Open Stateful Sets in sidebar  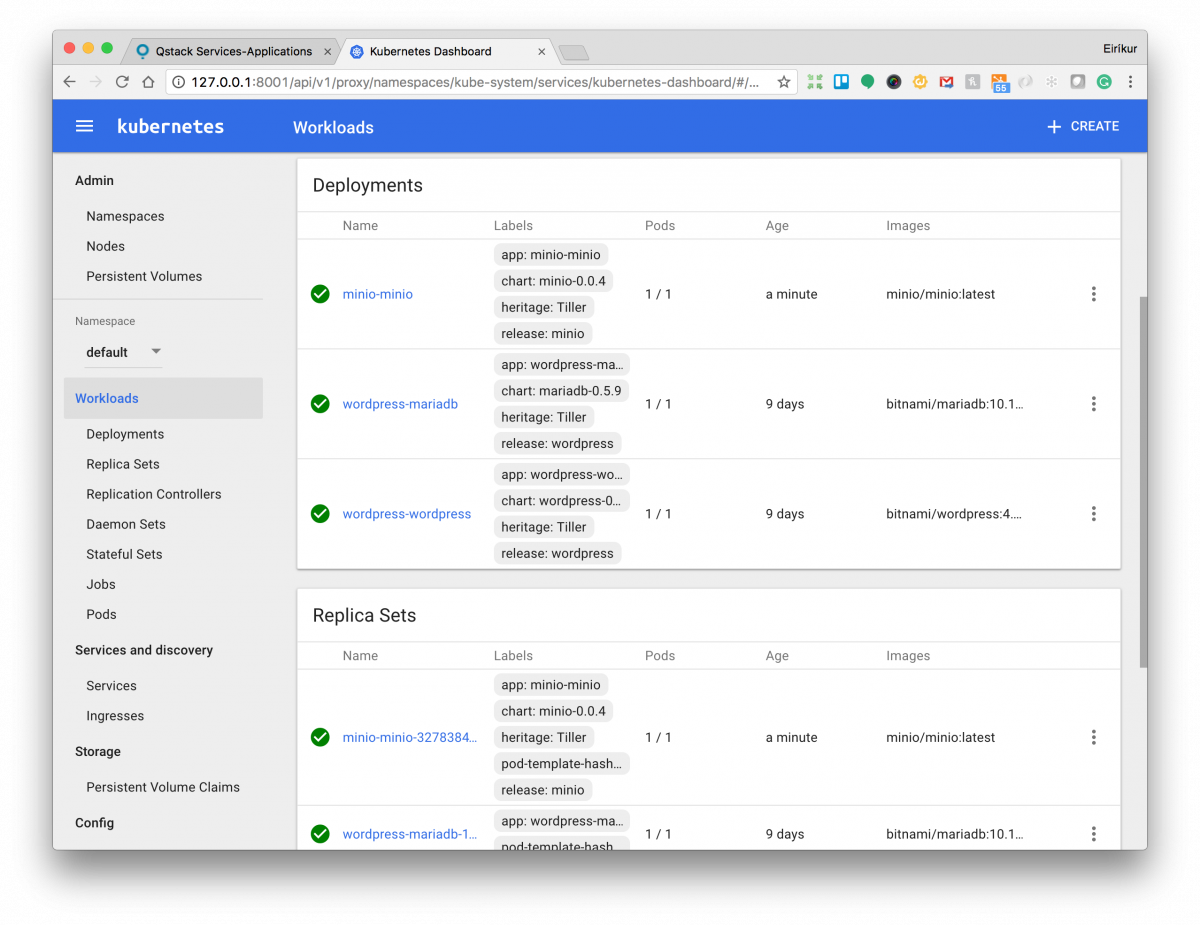(124, 554)
